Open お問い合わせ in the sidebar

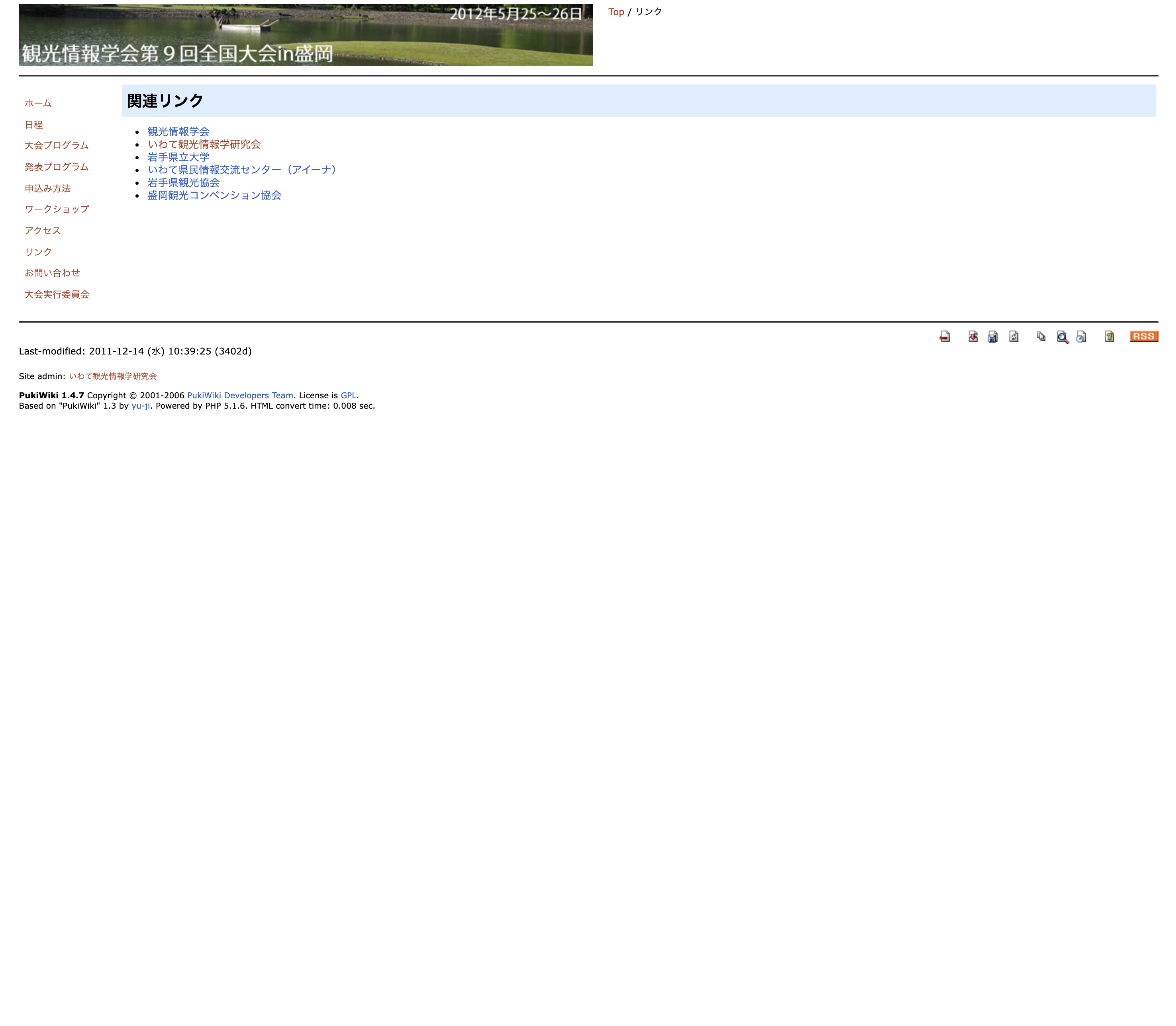(x=52, y=272)
